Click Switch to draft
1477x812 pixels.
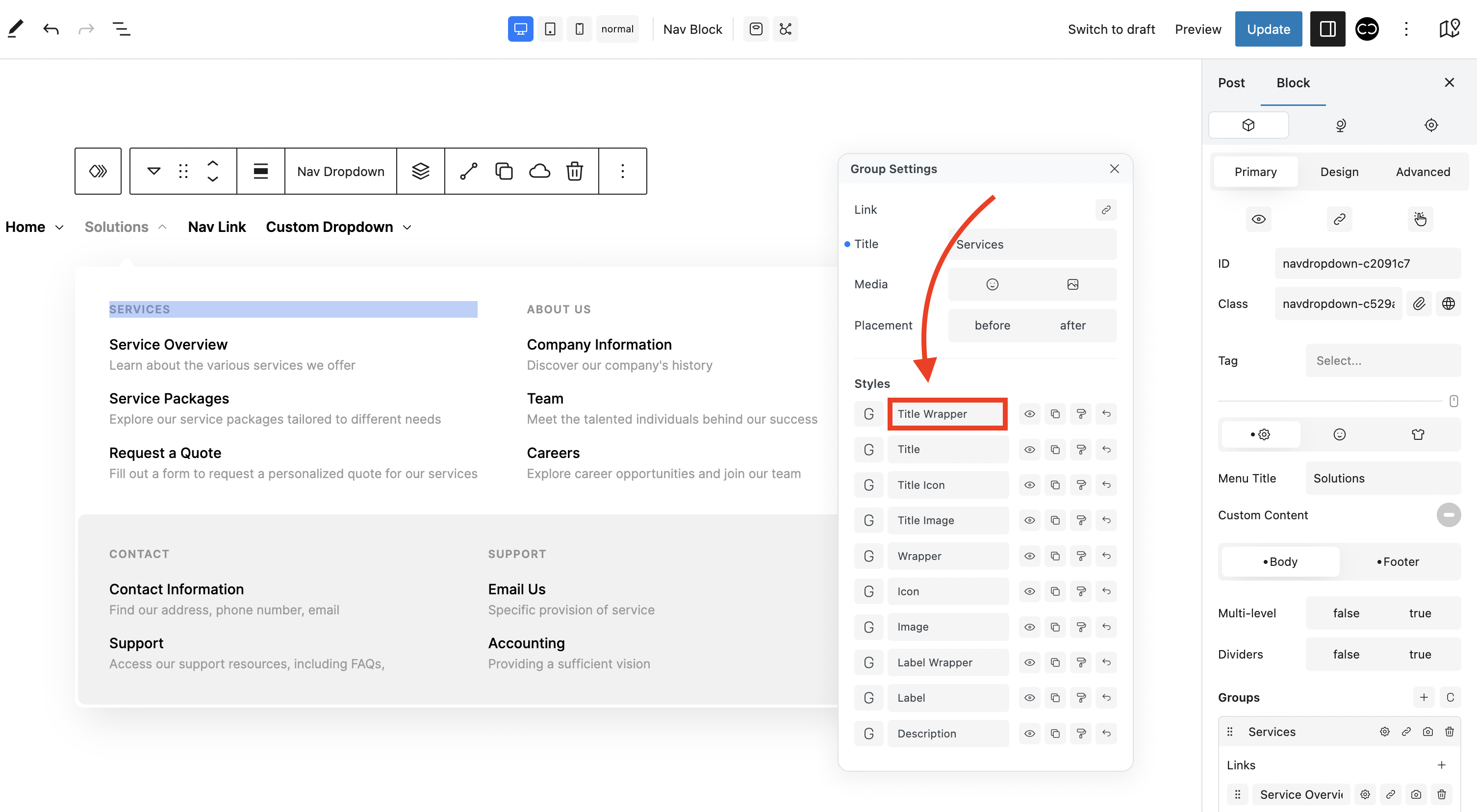(1111, 28)
